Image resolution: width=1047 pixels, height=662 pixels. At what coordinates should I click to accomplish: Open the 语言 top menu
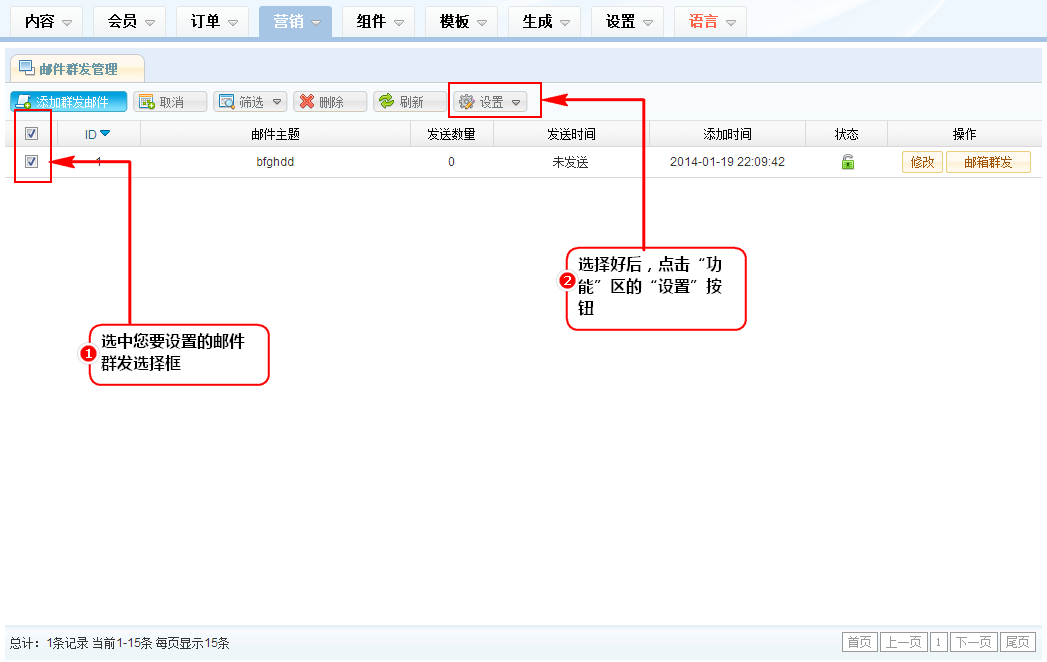point(709,21)
